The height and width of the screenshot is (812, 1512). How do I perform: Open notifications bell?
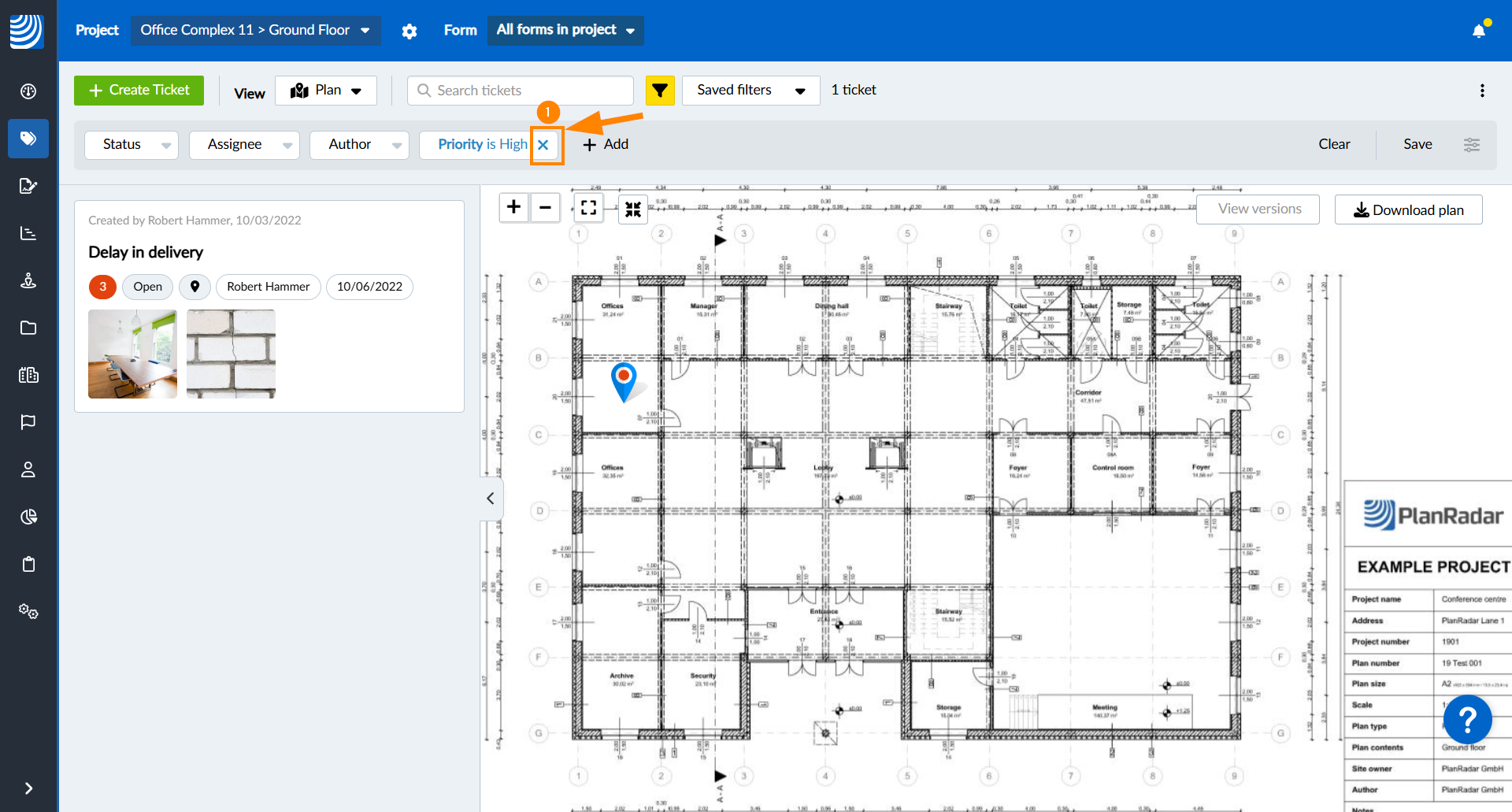click(x=1479, y=31)
